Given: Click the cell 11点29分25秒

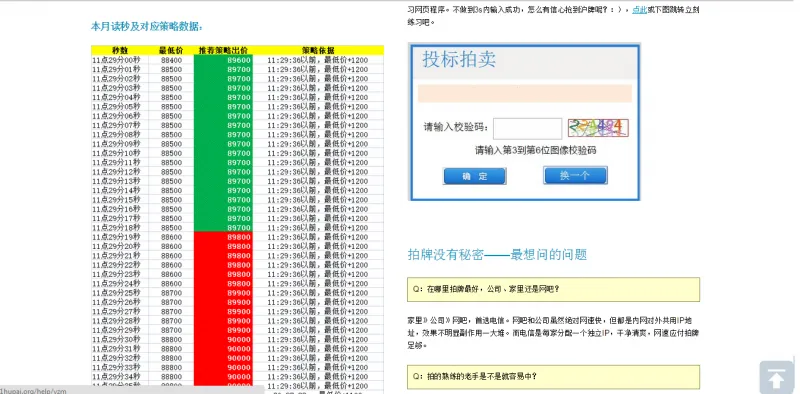Looking at the screenshot, I should tap(120, 293).
